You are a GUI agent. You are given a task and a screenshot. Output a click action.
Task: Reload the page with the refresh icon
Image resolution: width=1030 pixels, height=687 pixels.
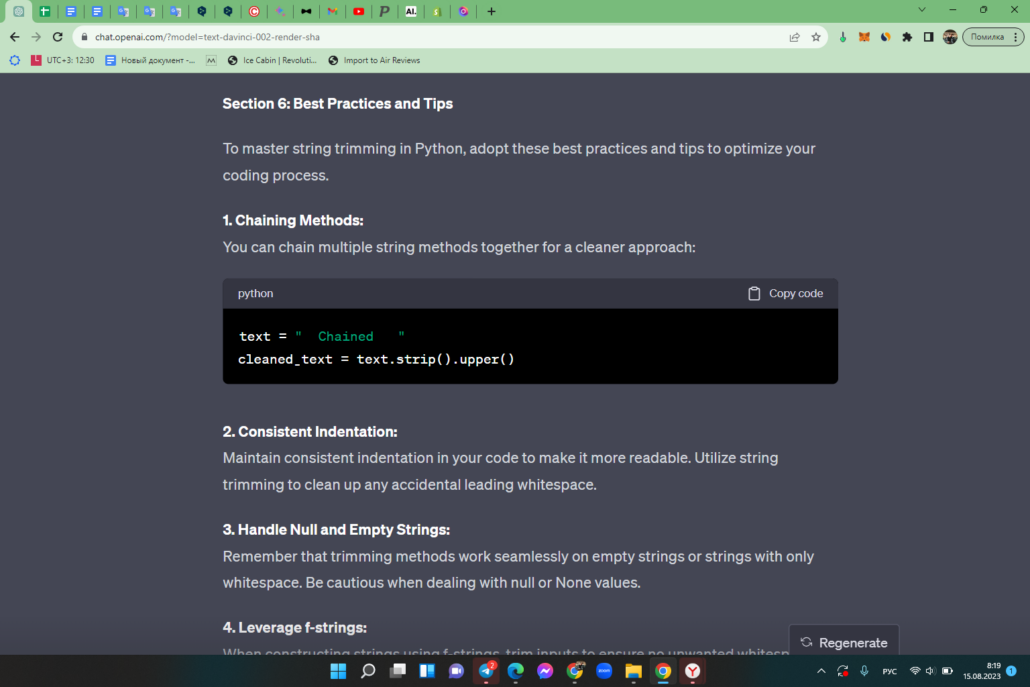coord(58,37)
